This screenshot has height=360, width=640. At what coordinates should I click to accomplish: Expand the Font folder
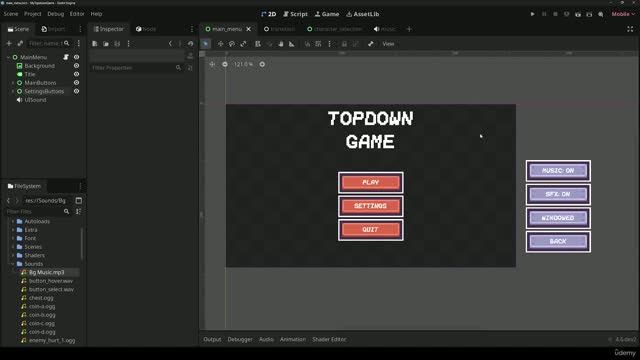13,238
